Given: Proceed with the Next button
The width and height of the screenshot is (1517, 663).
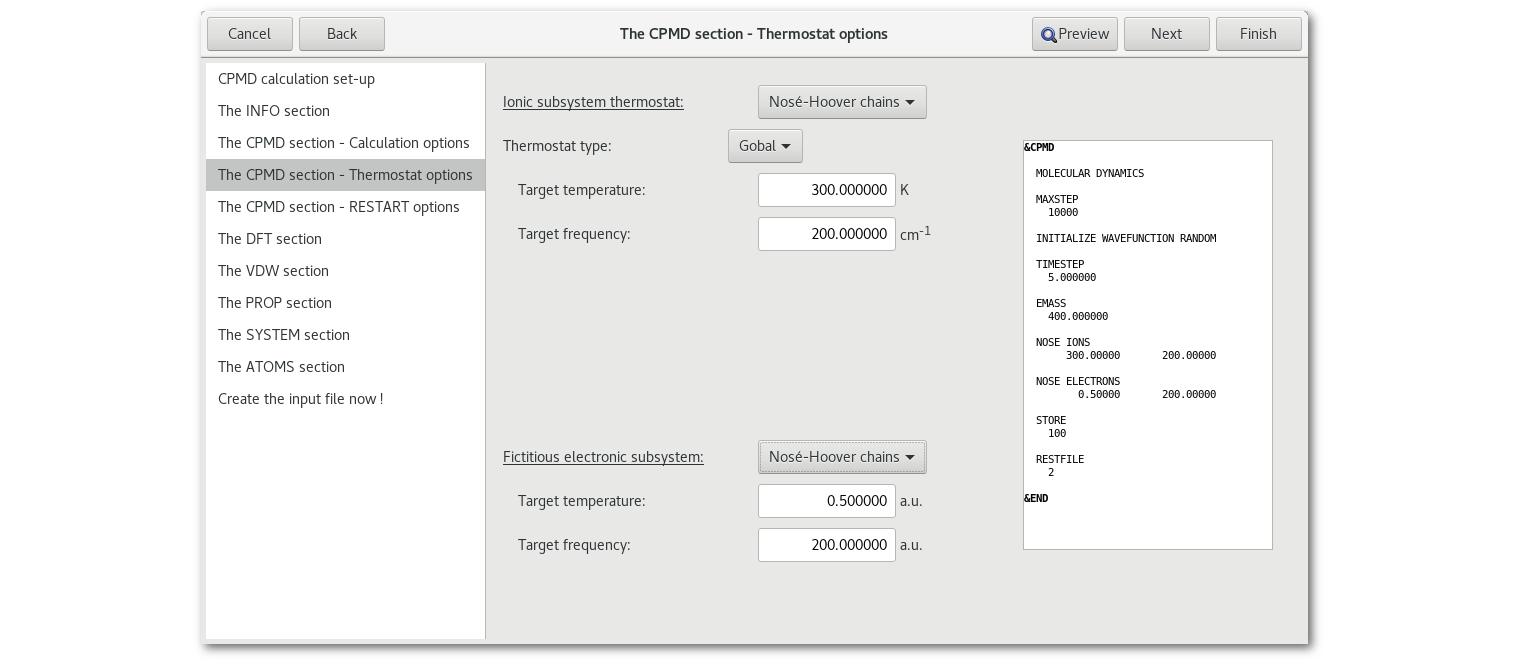Looking at the screenshot, I should [x=1166, y=34].
